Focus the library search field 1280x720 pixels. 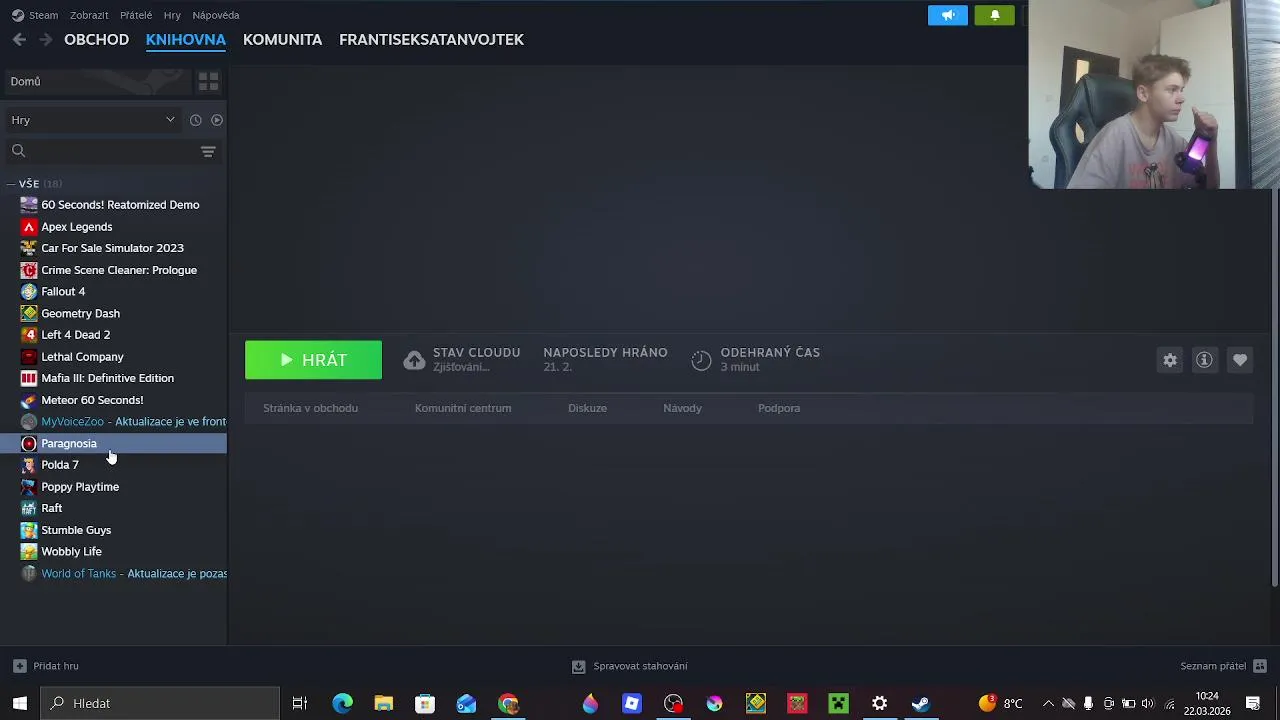(x=100, y=151)
